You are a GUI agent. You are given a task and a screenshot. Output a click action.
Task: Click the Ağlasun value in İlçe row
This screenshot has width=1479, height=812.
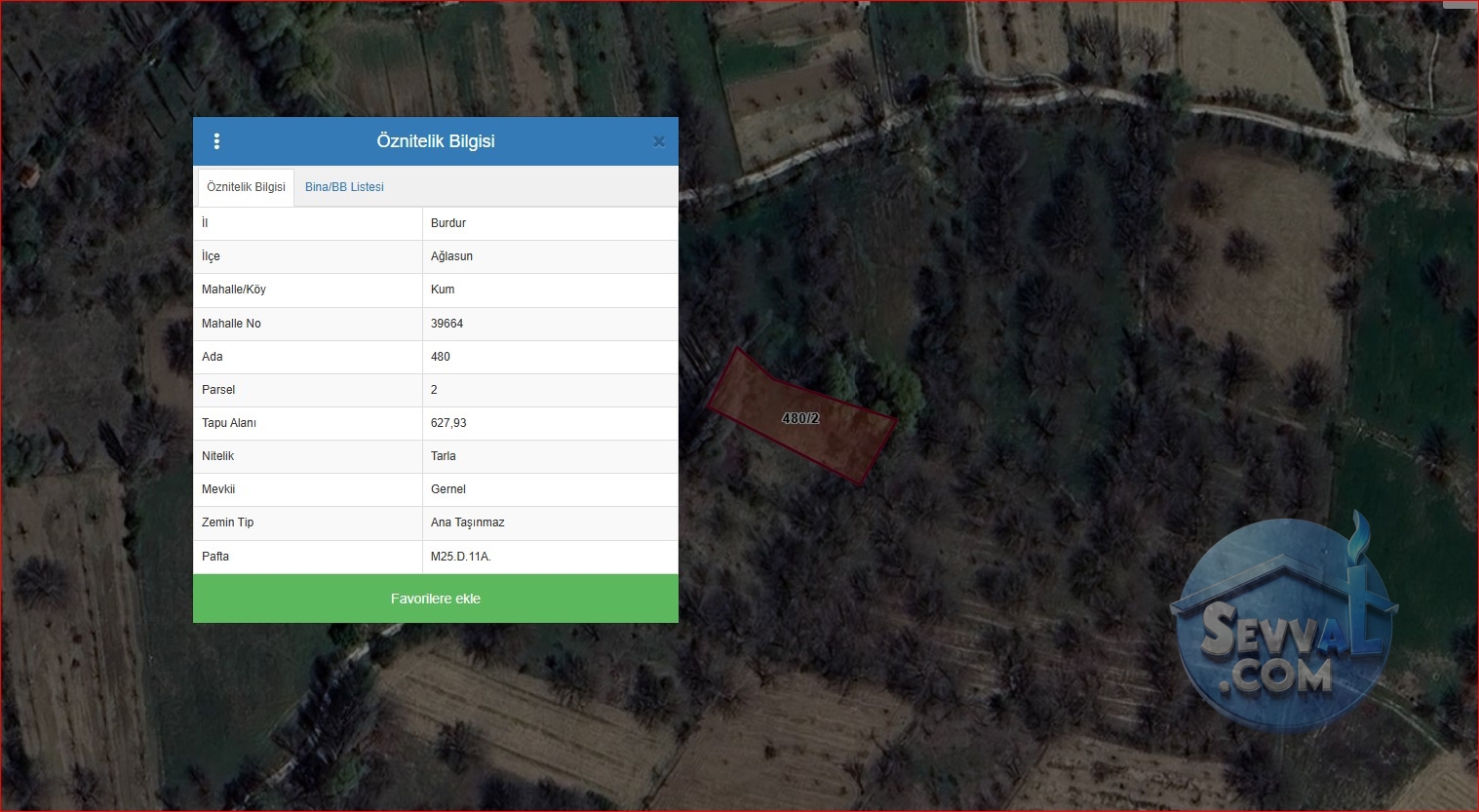[x=451, y=256]
